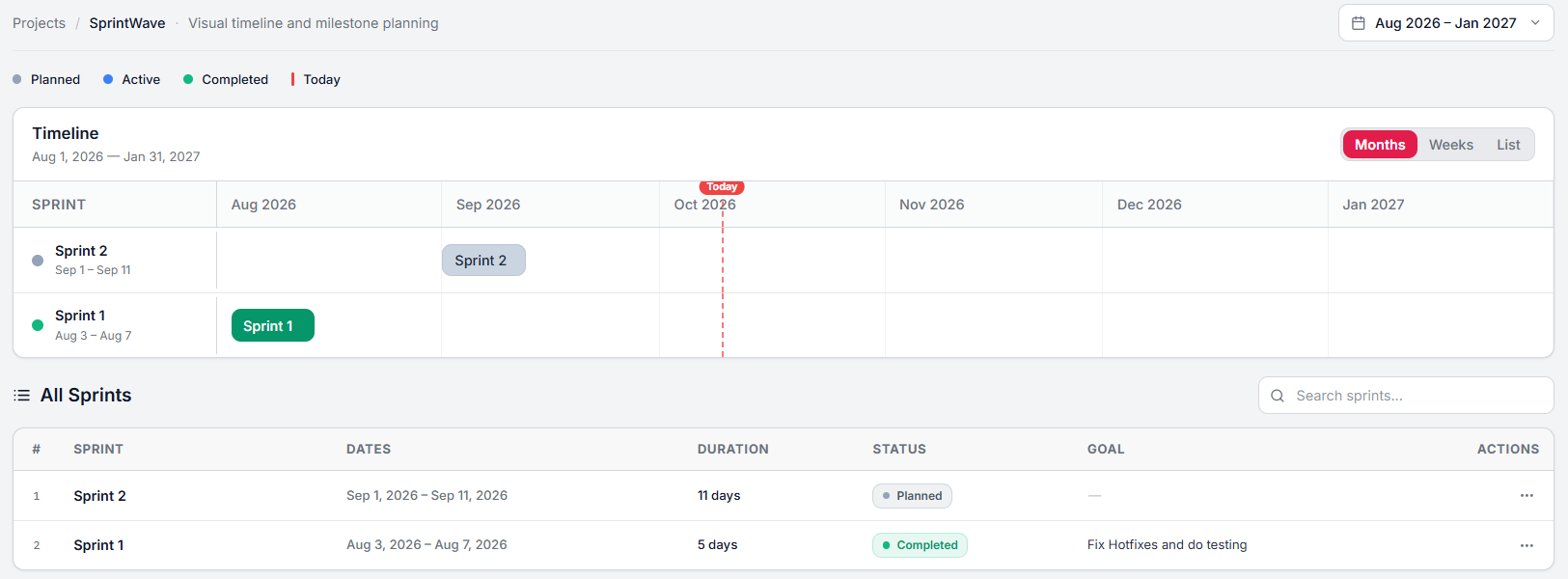
Task: Switch timeline to Weeks view
Action: point(1451,145)
